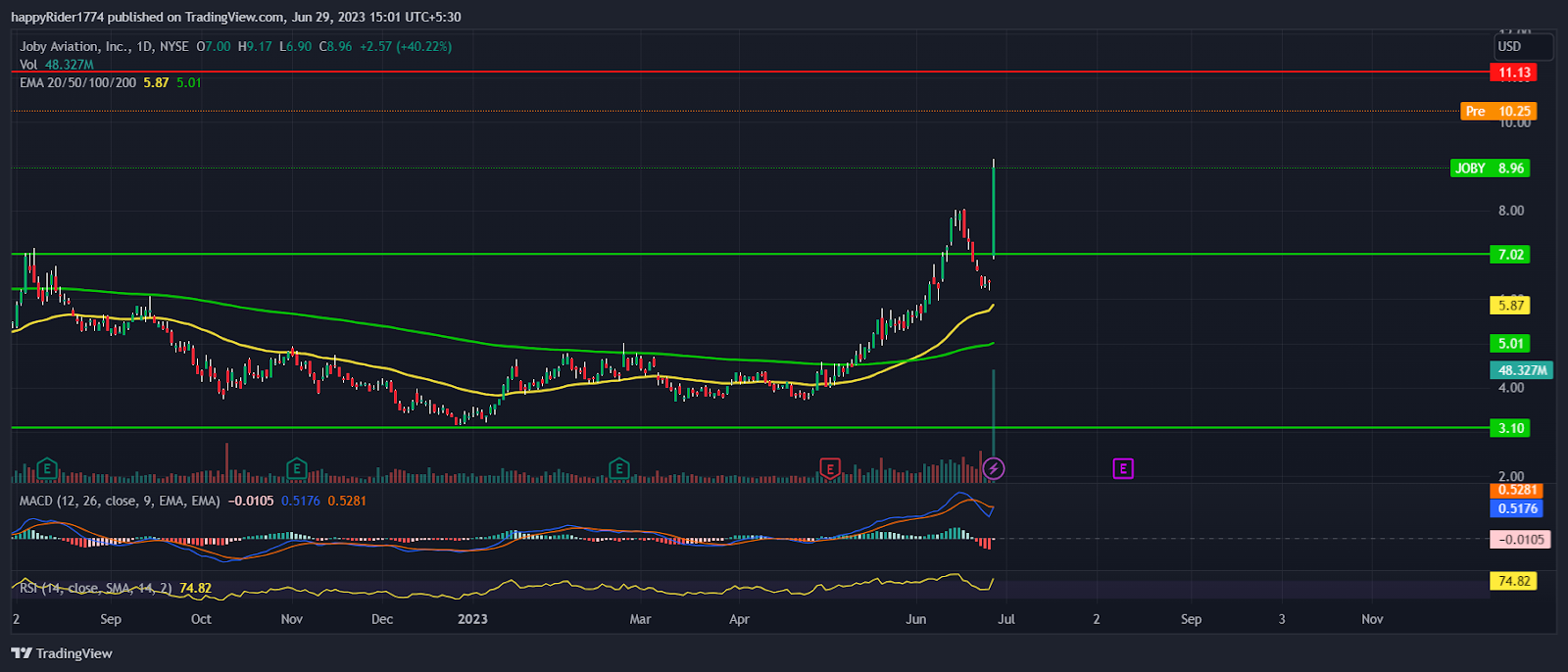Click the Apr label on time axis

coord(739,619)
